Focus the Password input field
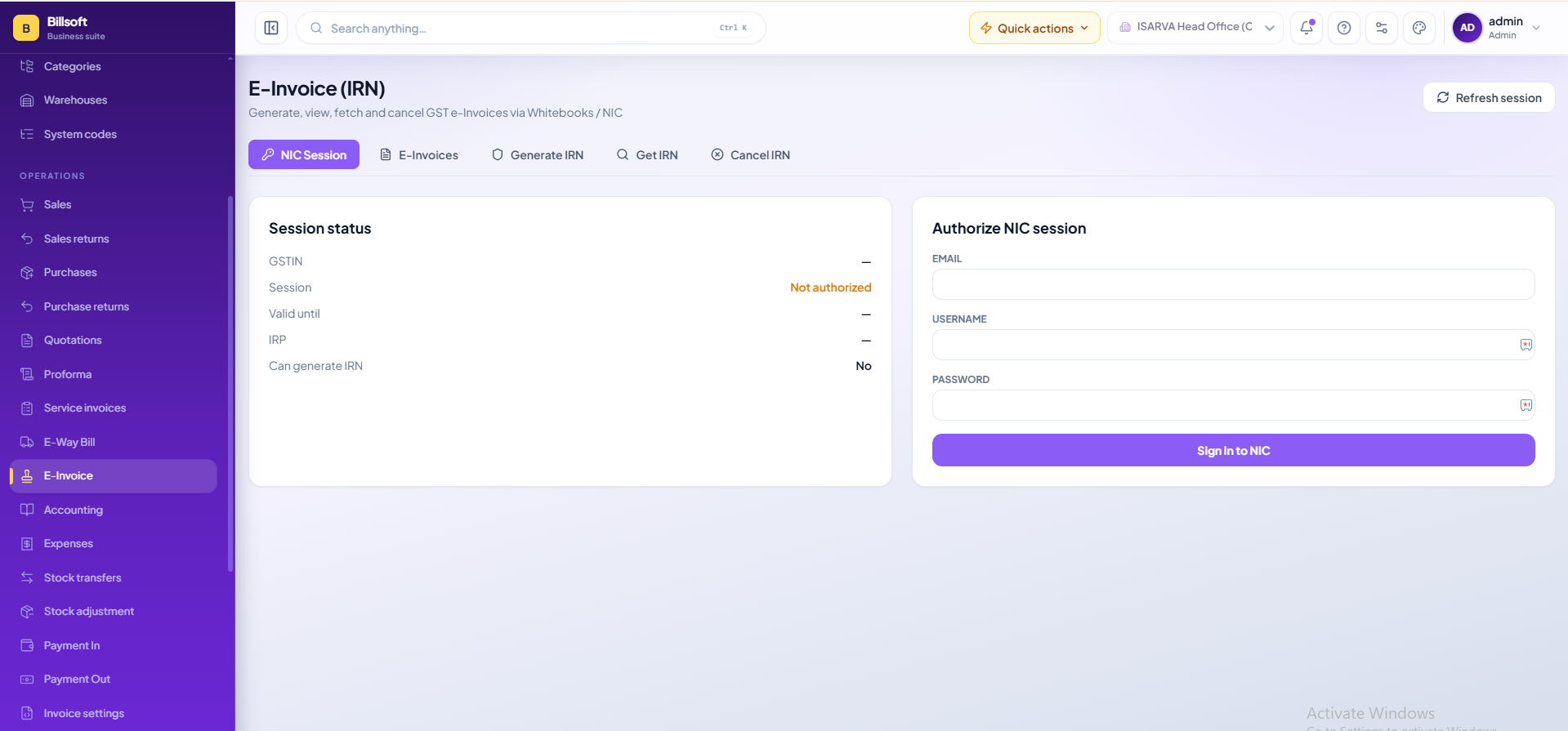Image resolution: width=1568 pixels, height=731 pixels. coord(1233,405)
